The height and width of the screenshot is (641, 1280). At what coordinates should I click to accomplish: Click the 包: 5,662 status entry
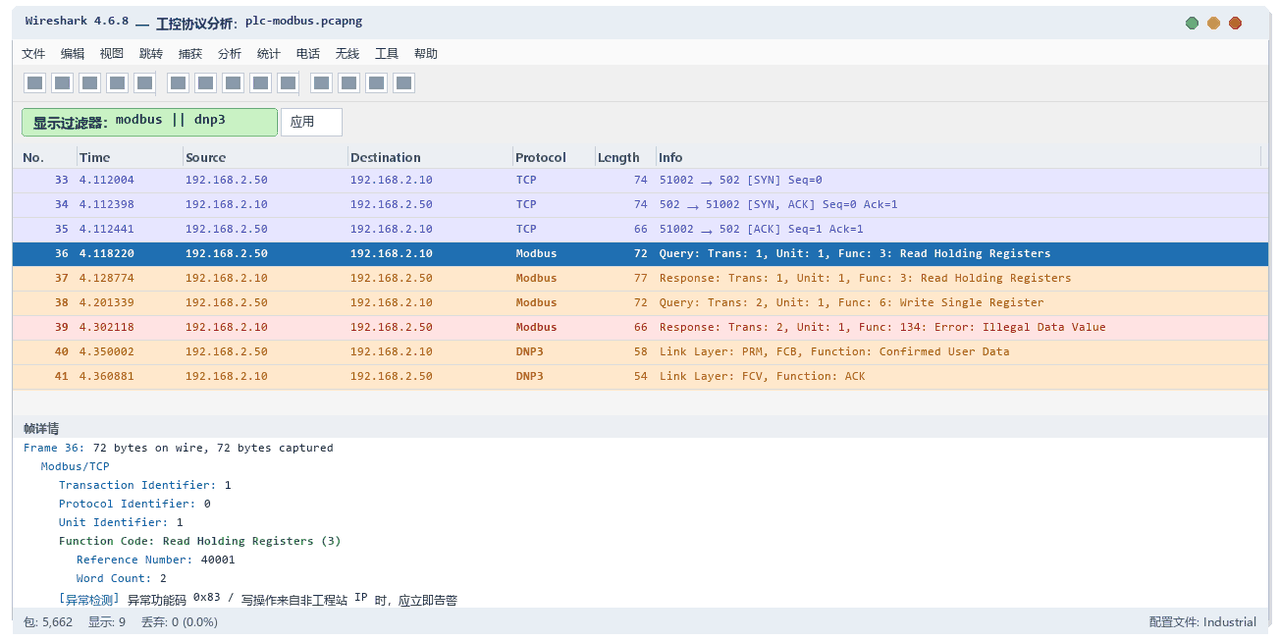[x=49, y=622]
